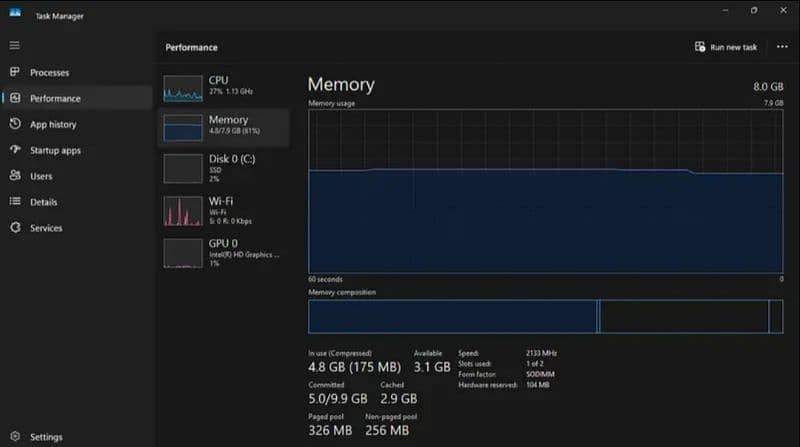Click the hamburger navigation menu icon

(x=14, y=45)
